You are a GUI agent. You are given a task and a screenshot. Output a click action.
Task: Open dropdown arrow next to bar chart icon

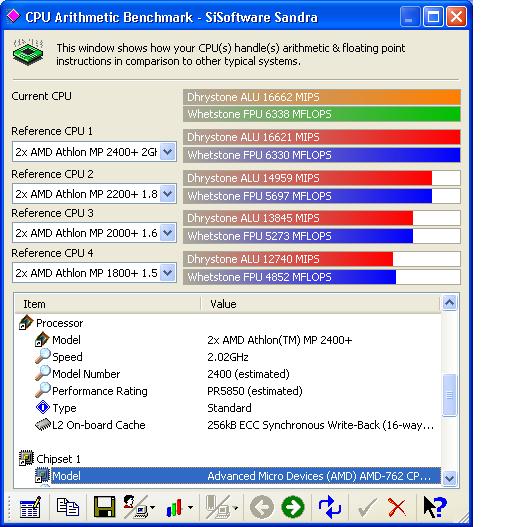coord(190,508)
